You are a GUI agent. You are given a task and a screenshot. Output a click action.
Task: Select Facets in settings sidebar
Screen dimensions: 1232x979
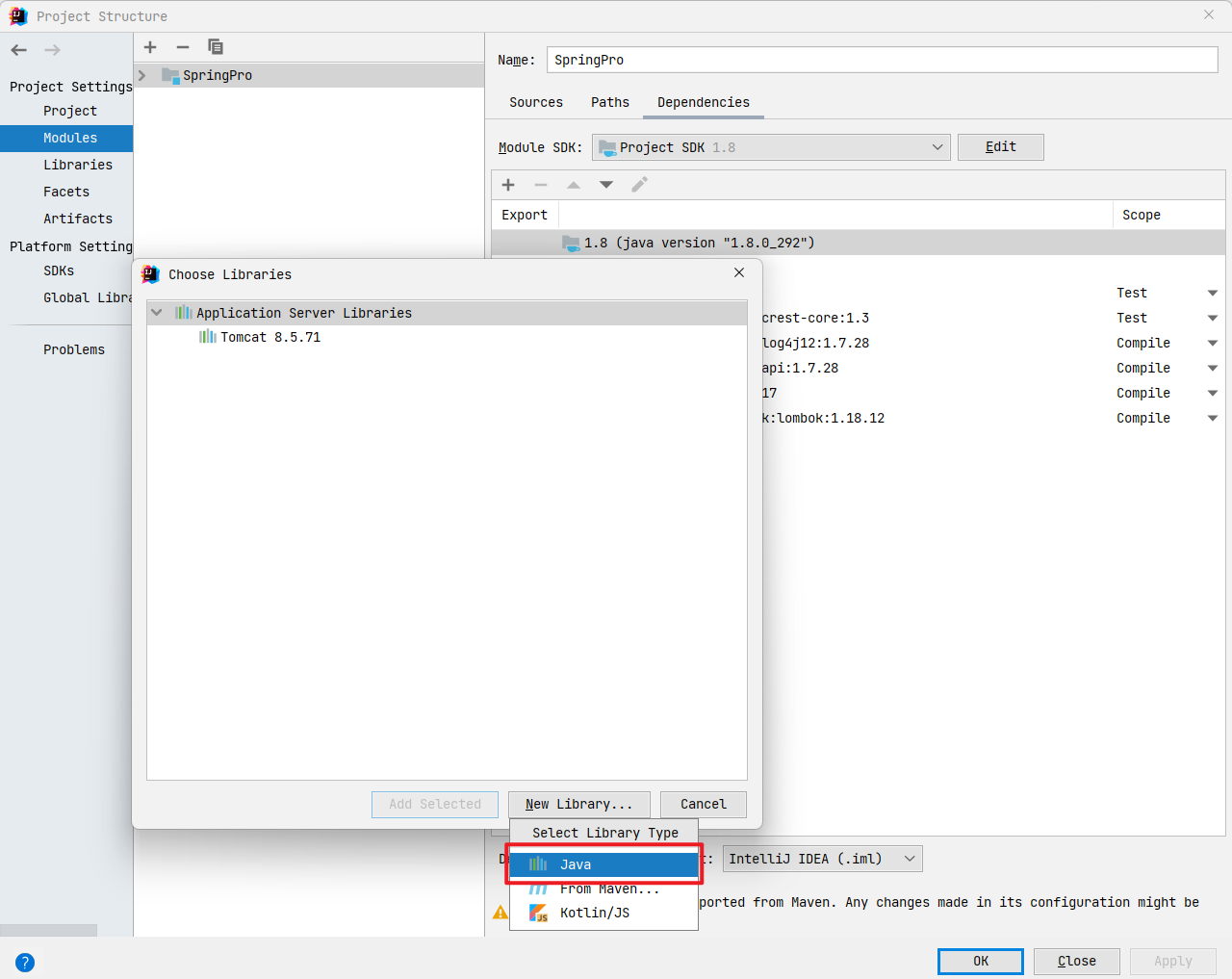66,192
